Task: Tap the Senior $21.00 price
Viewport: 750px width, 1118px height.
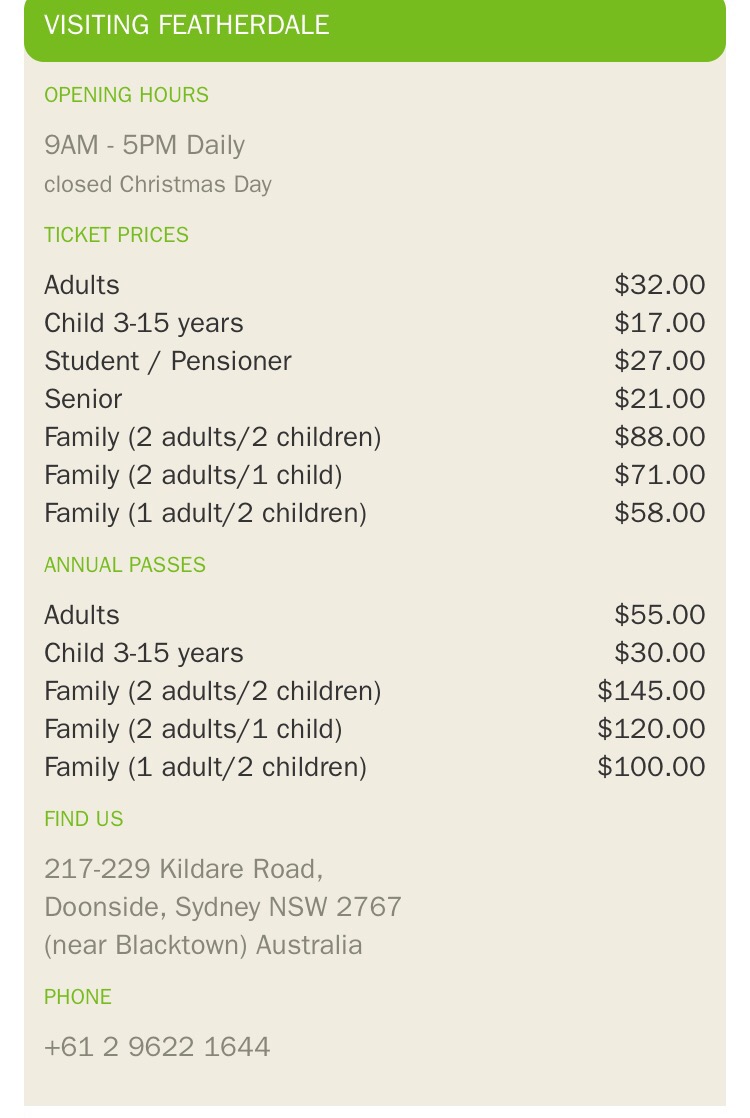Action: pyautogui.click(x=659, y=399)
